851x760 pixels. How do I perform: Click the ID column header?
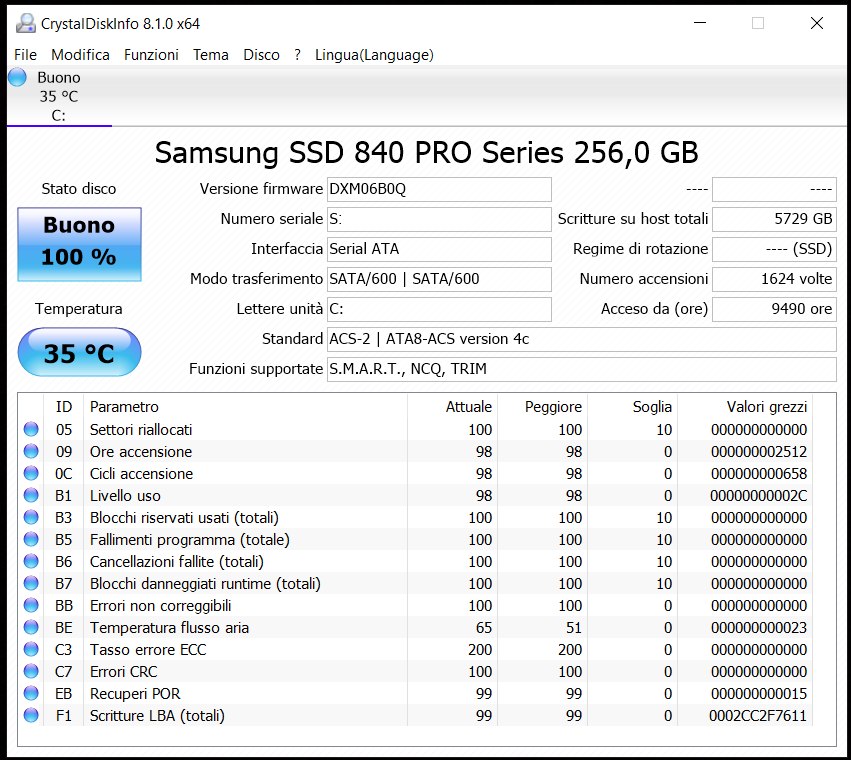pyautogui.click(x=63, y=407)
